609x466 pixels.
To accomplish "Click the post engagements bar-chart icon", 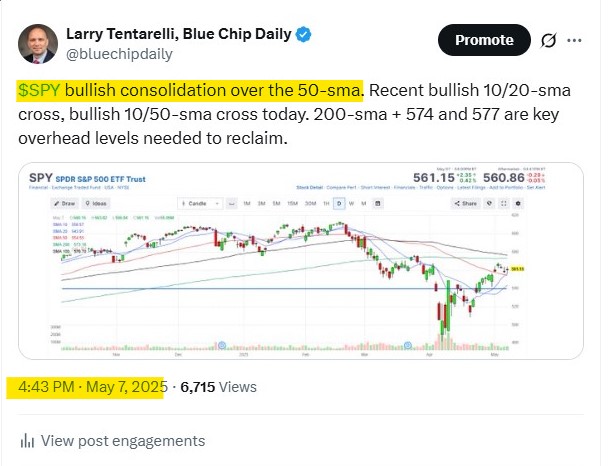I will pyautogui.click(x=27, y=441).
